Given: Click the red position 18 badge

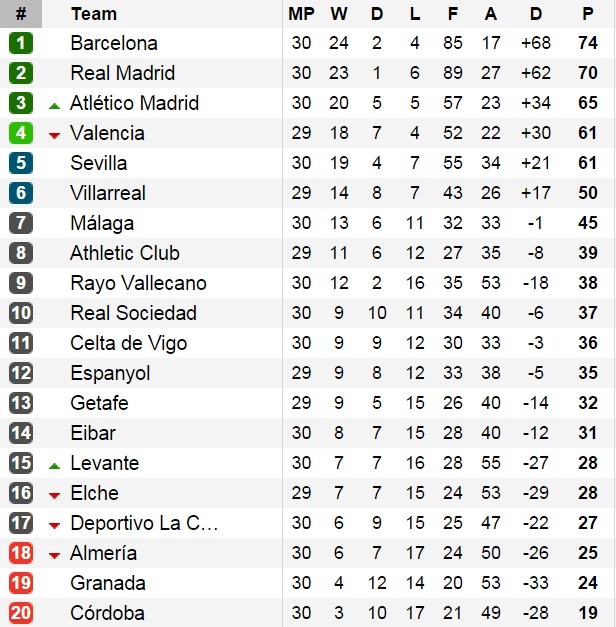Looking at the screenshot, I should 21,553.
